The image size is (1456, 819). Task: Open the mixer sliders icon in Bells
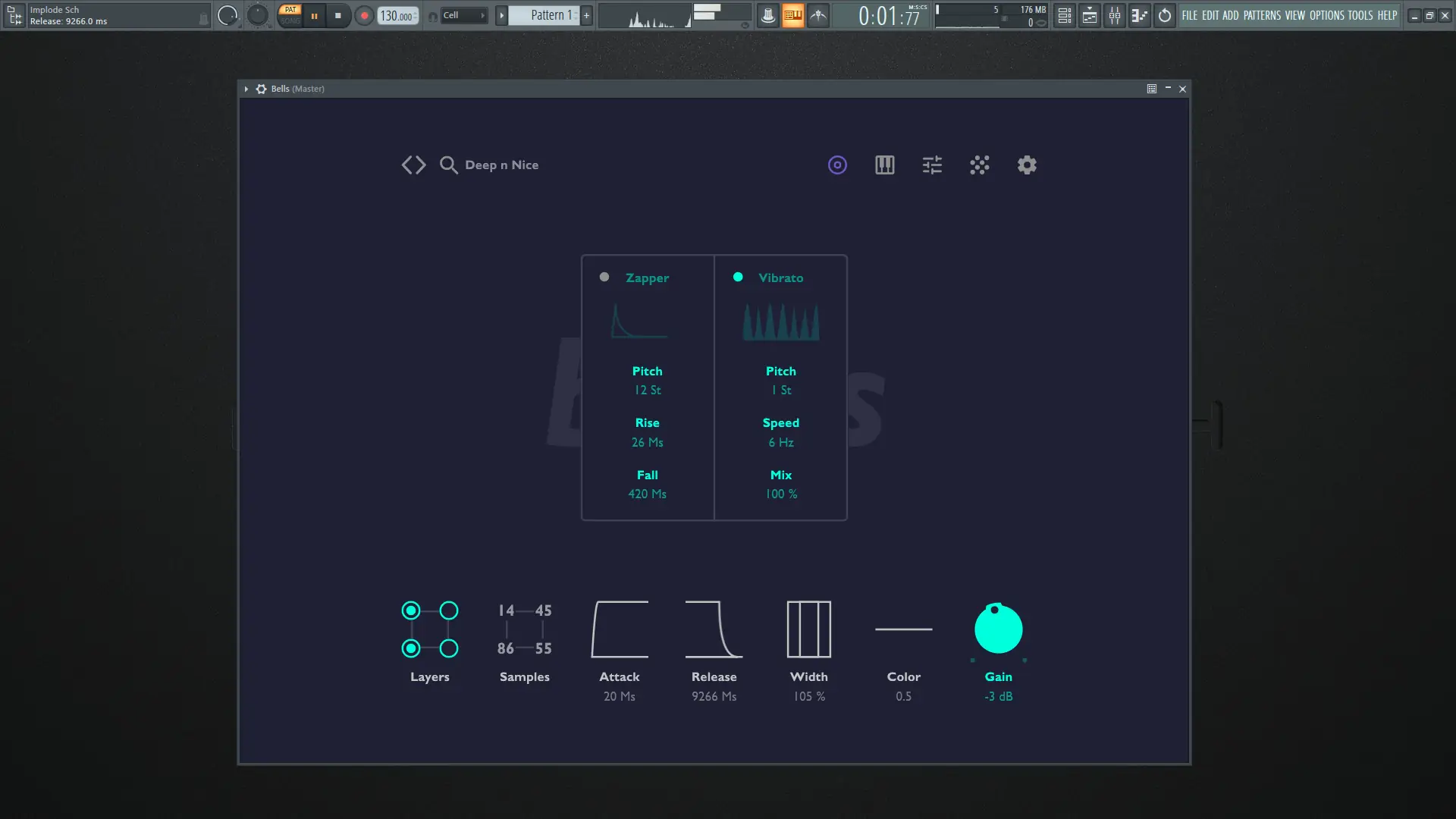click(932, 165)
